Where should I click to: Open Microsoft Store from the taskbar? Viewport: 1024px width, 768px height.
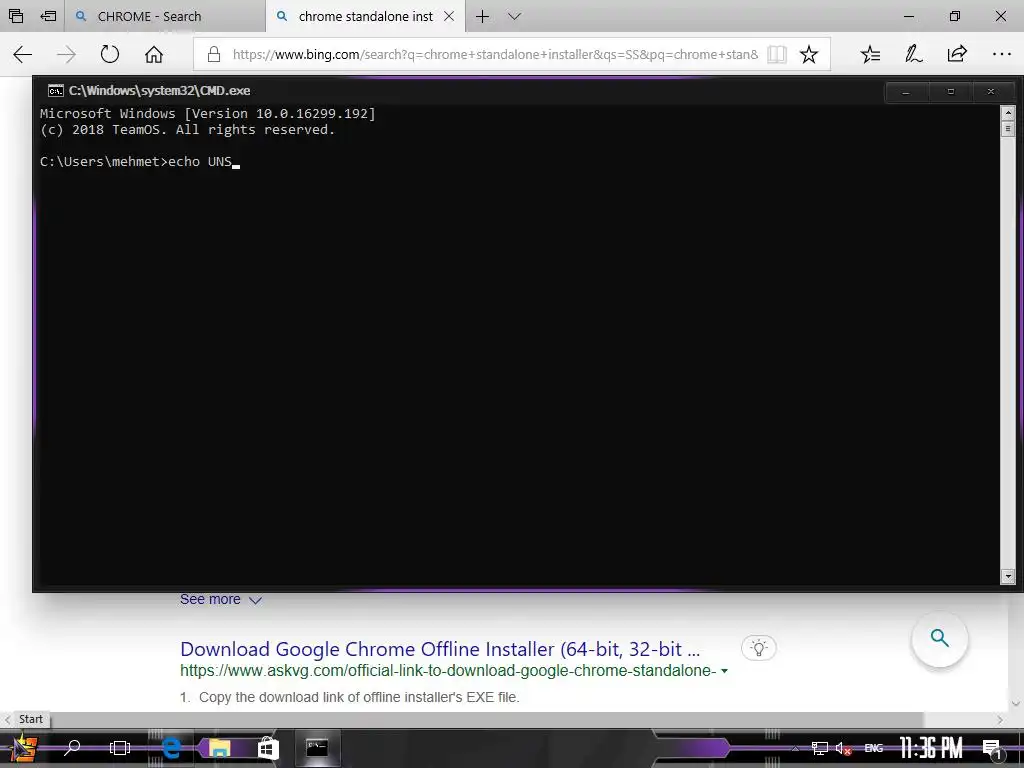(x=268, y=748)
